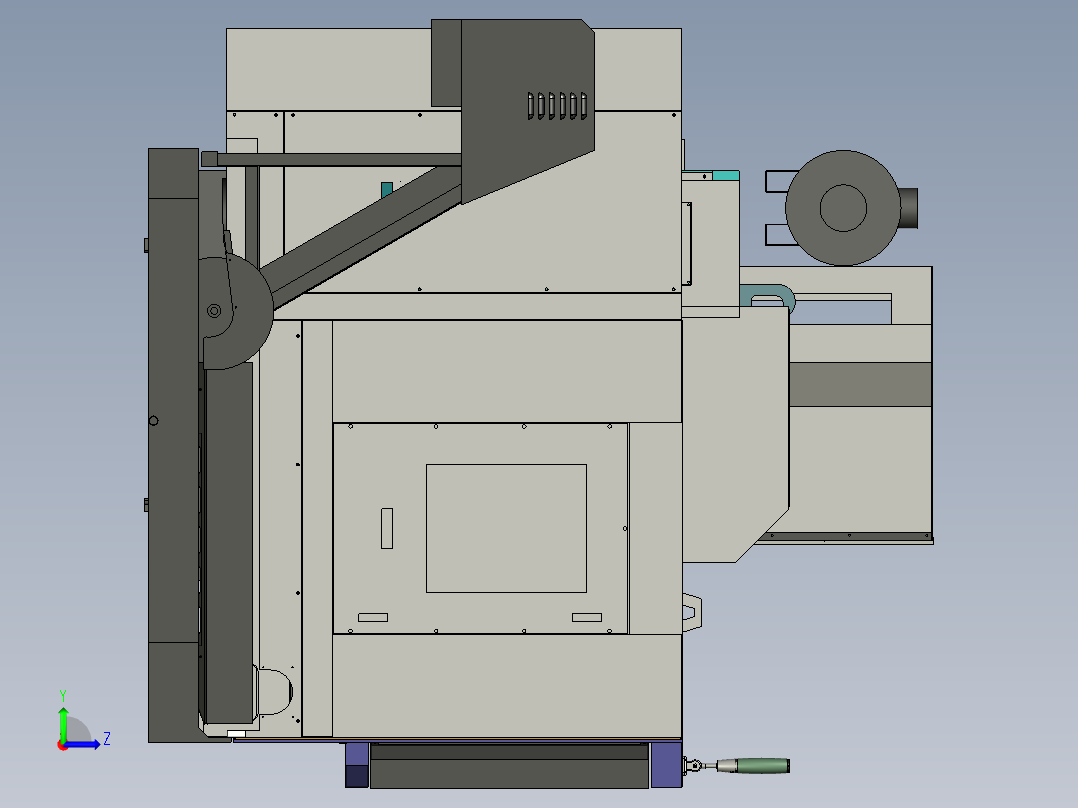This screenshot has width=1078, height=808.
Task: Select the vent louvers on the dark cover
Action: click(x=558, y=106)
